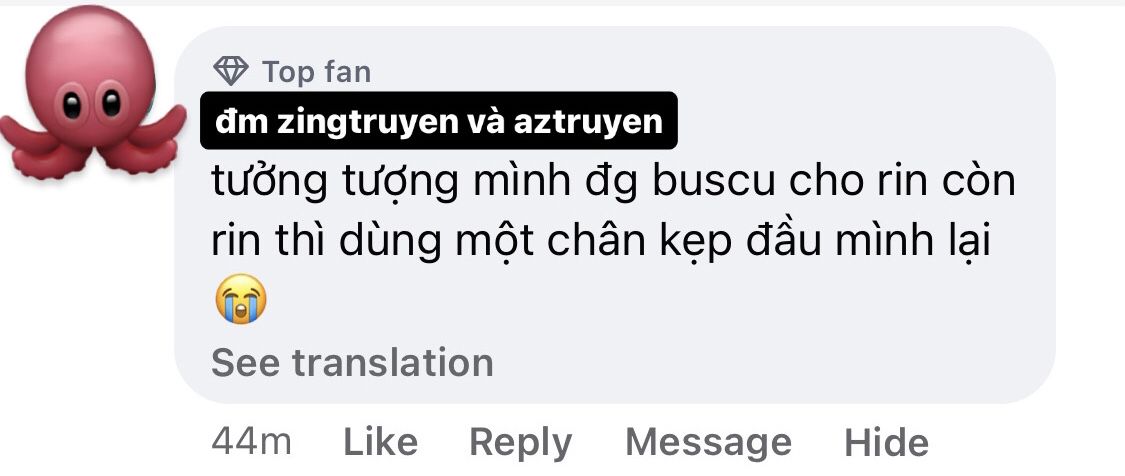Hide this comment
This screenshot has height=476, width=1125.
(886, 442)
